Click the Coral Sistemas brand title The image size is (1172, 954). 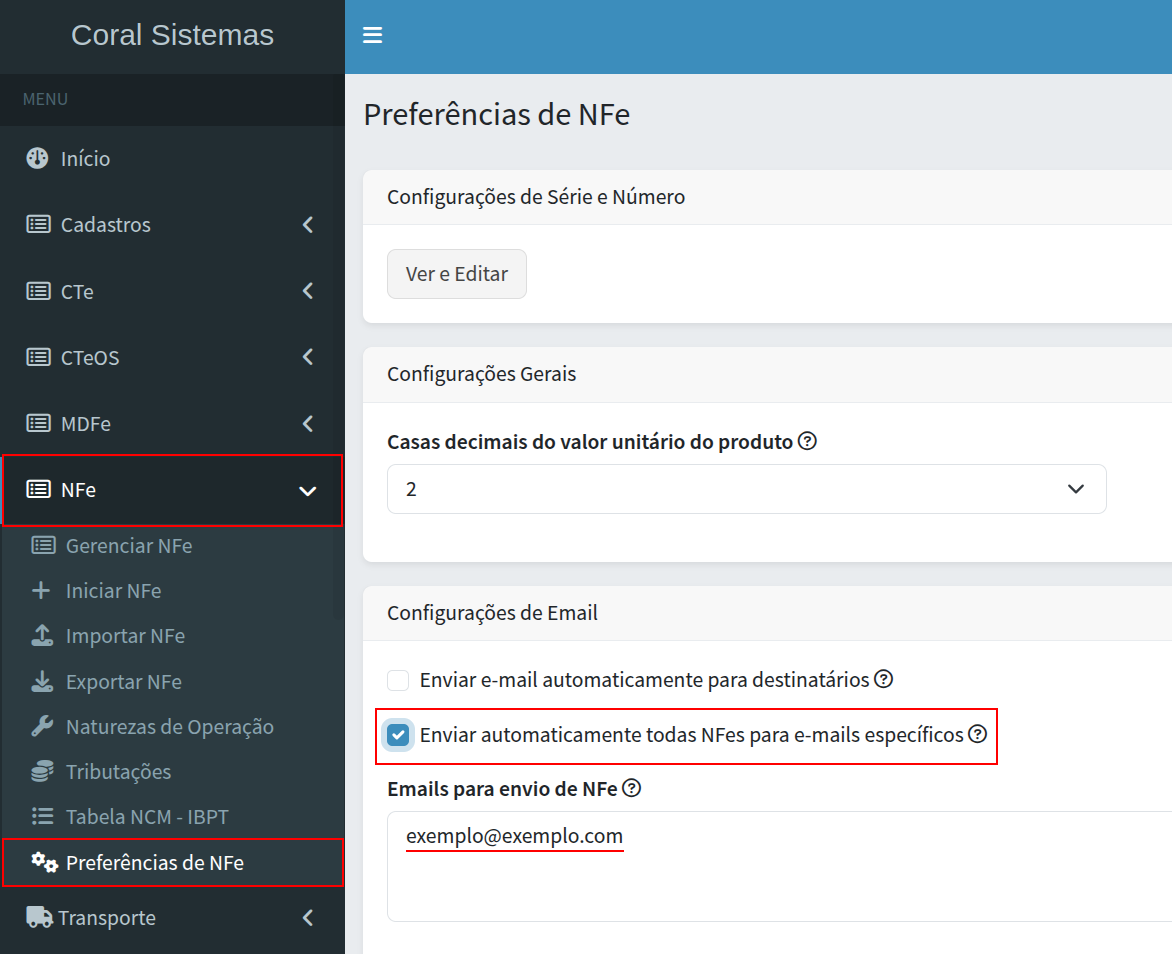pos(172,35)
